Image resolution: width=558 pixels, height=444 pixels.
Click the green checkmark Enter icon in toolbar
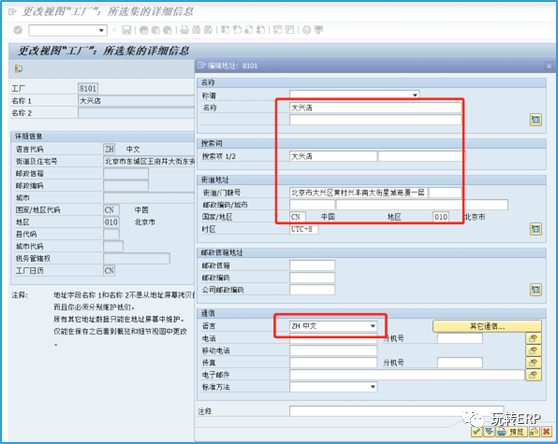pos(18,30)
